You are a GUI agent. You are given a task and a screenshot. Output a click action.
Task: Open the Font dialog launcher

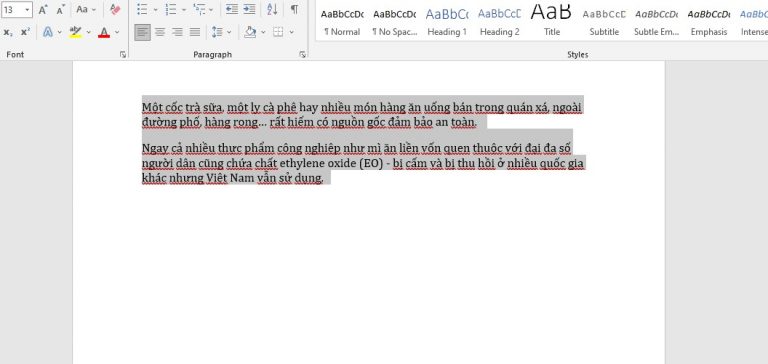pos(123,55)
